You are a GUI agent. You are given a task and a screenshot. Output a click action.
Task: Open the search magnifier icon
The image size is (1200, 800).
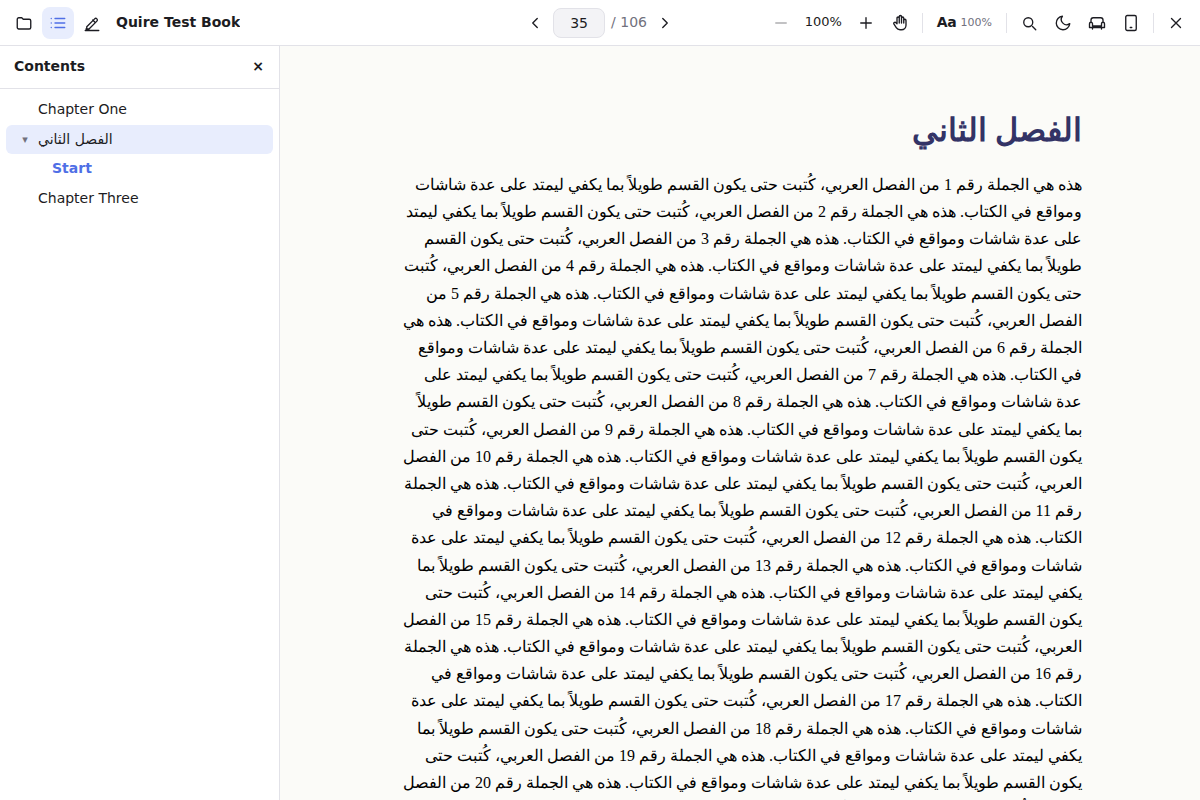coord(1029,23)
